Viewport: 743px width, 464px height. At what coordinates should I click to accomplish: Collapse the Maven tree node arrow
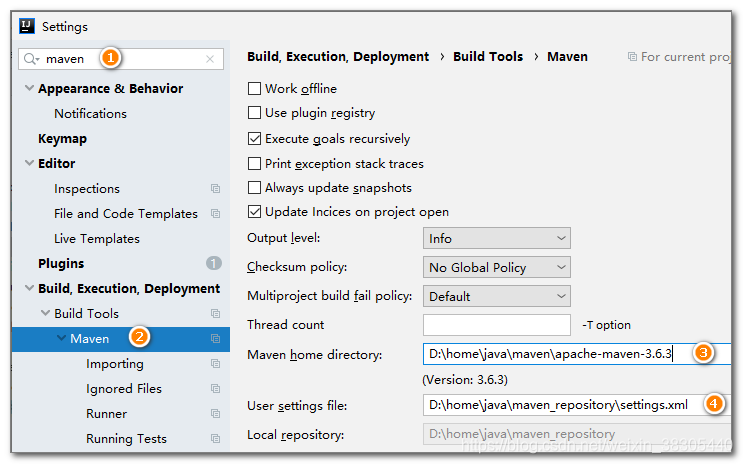[x=62, y=338]
